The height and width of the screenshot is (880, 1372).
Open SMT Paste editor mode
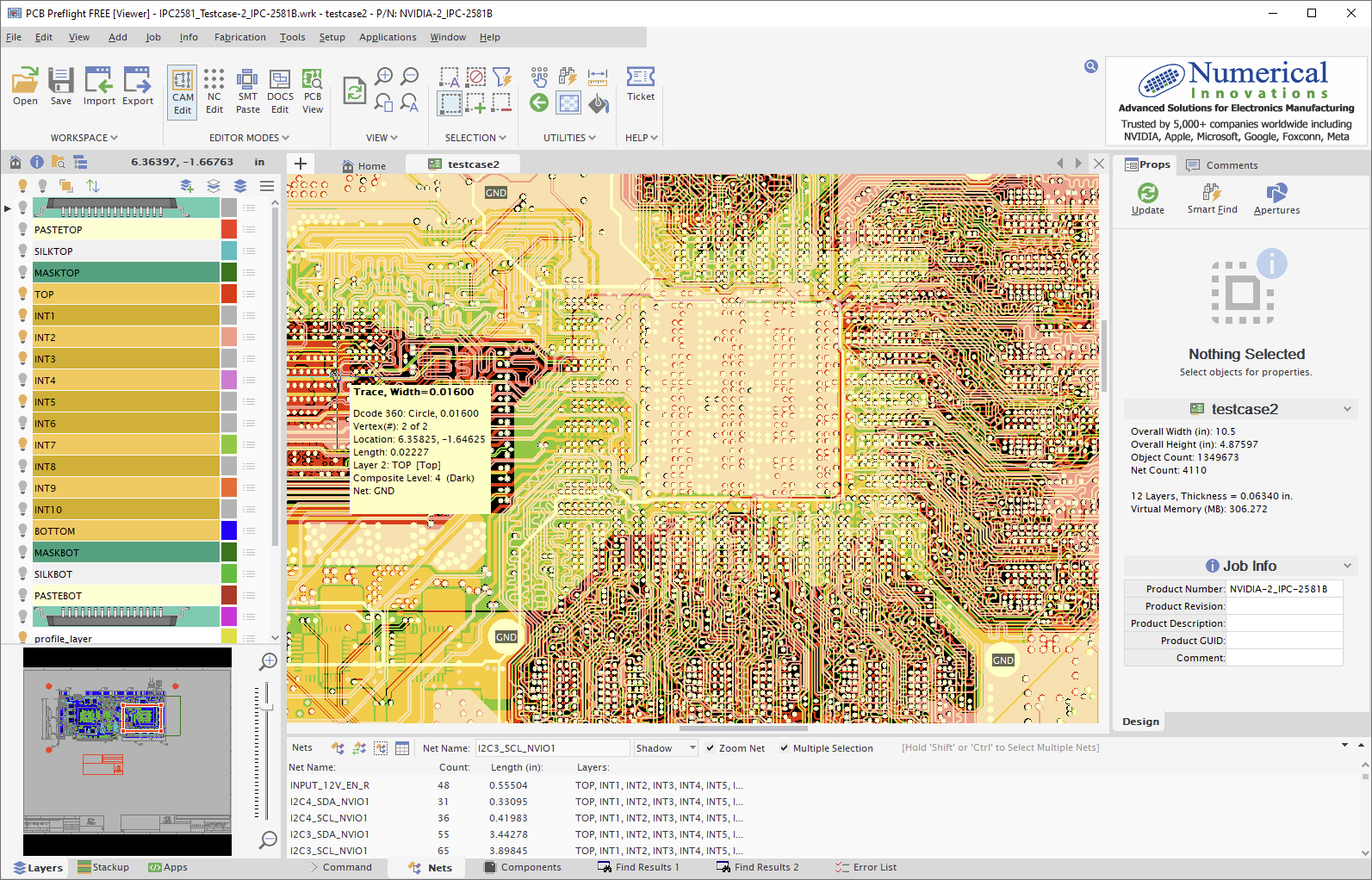(248, 92)
